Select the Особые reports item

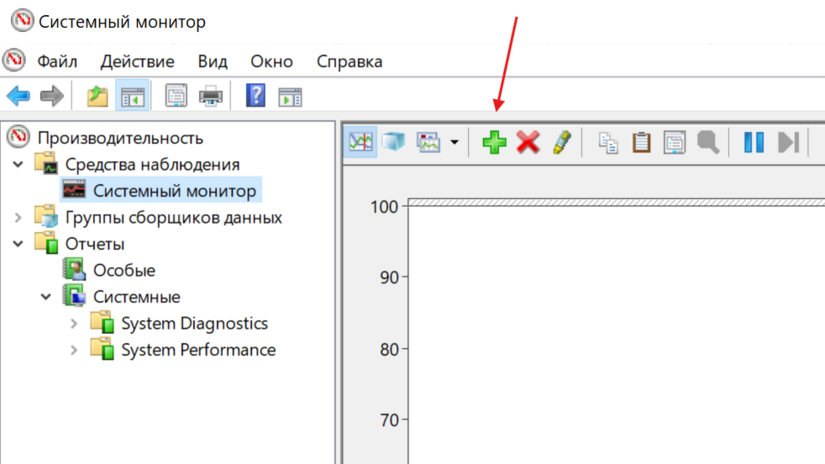click(x=124, y=270)
